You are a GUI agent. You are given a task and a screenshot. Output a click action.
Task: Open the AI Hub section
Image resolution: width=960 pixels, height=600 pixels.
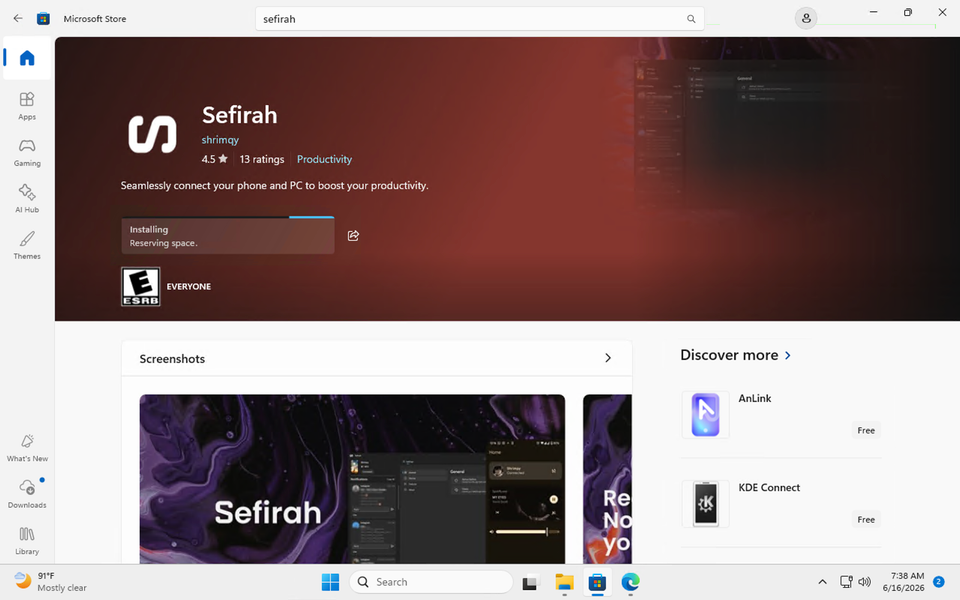(x=27, y=199)
